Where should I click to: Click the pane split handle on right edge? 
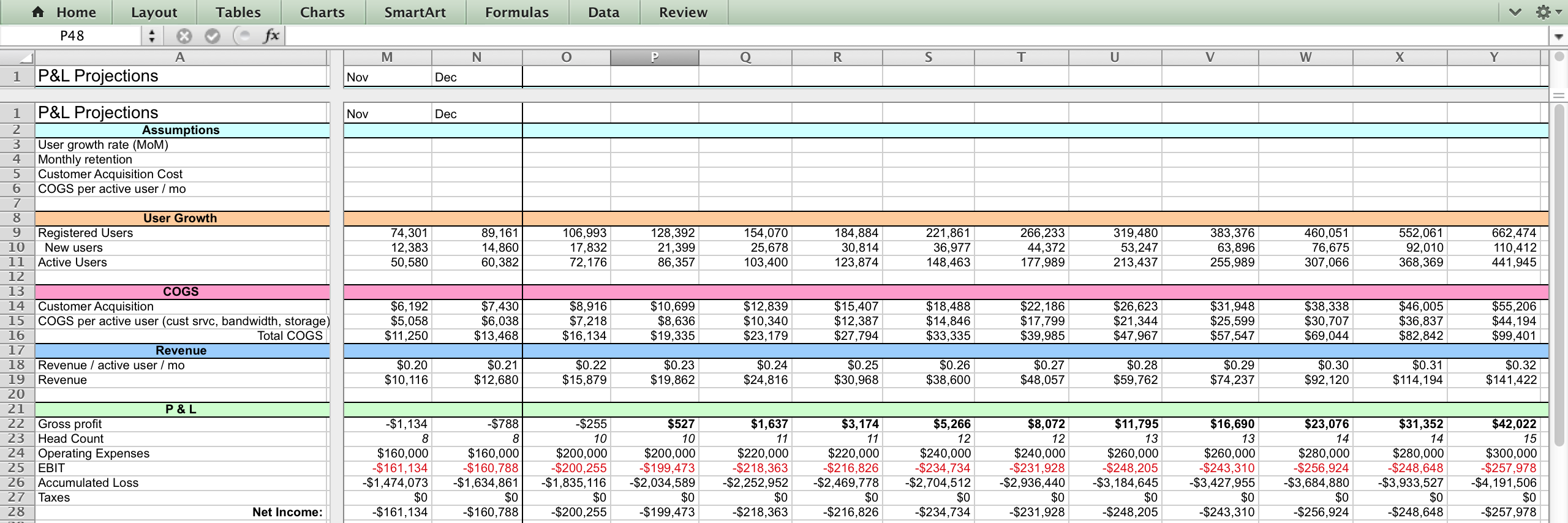[1559, 96]
